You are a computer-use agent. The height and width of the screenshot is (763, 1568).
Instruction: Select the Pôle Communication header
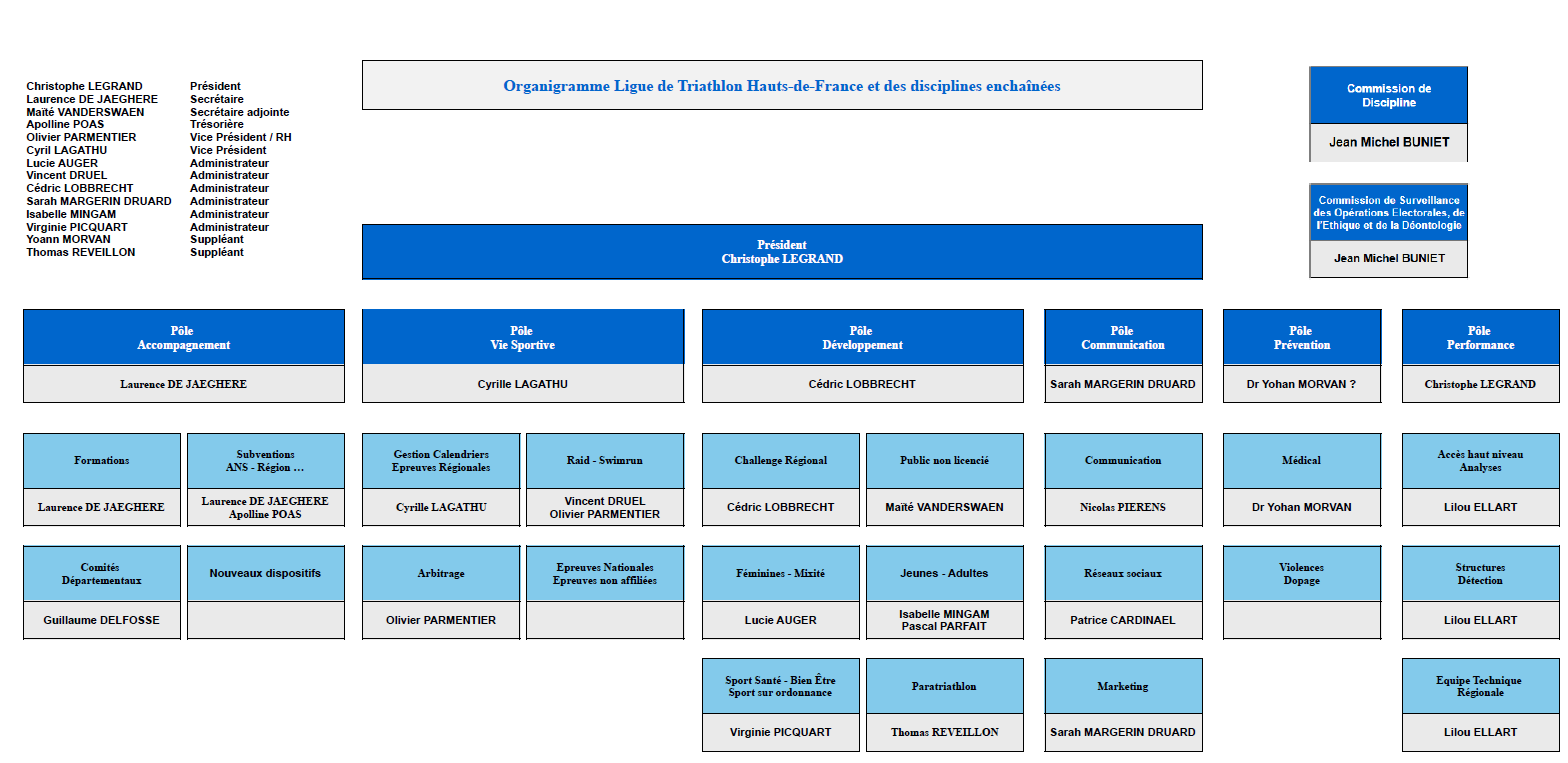tap(1122, 338)
